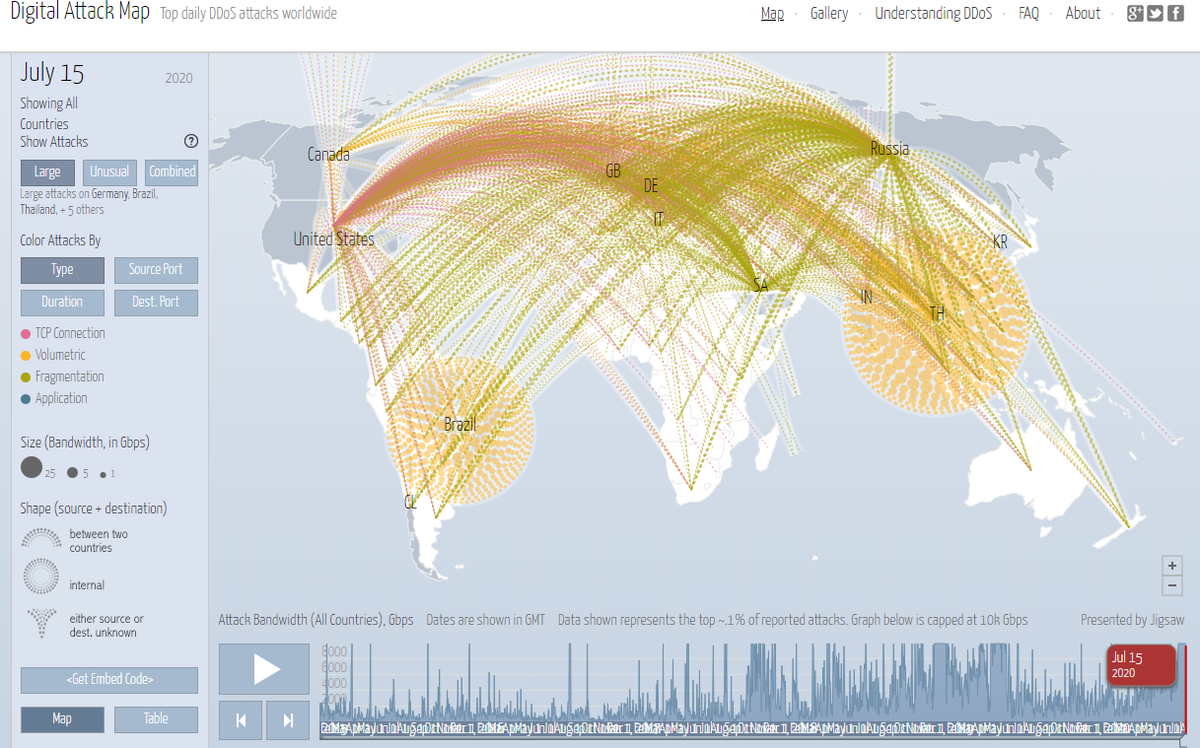Color attacks by Duration
1200x748 pixels.
pos(62,302)
